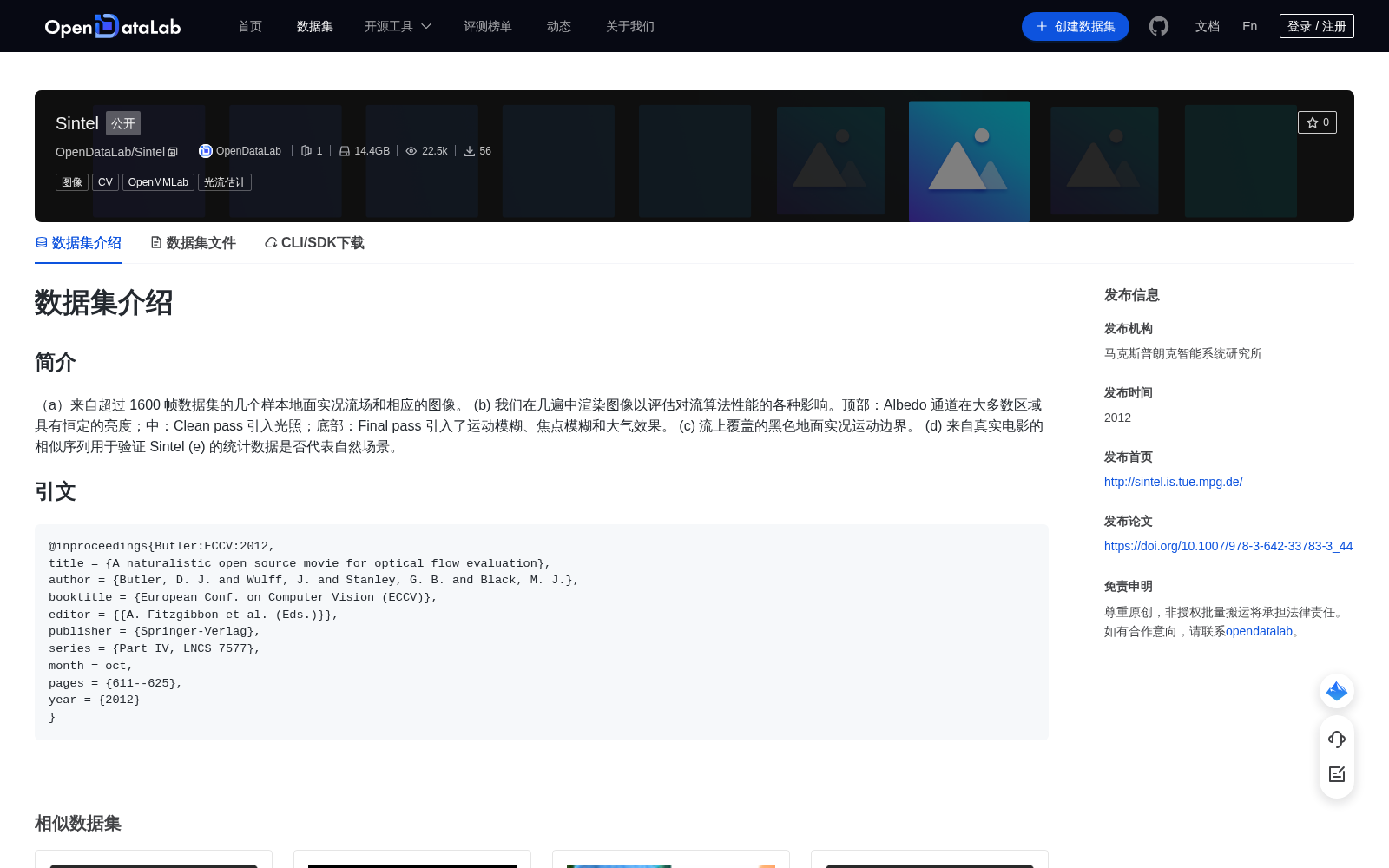Copy the OpenDataLab/Sintel path
This screenshot has height=868, width=1389.
point(173,152)
